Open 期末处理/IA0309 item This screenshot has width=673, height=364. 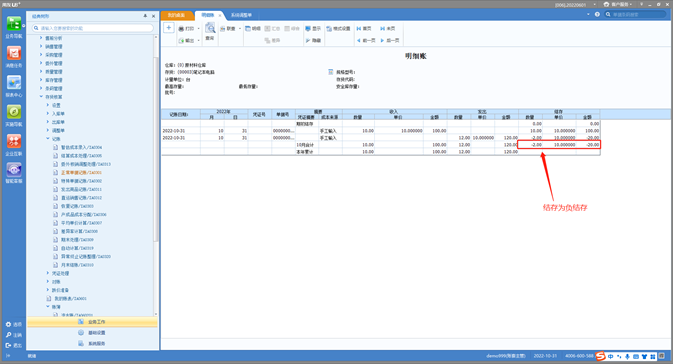pyautogui.click(x=77, y=240)
